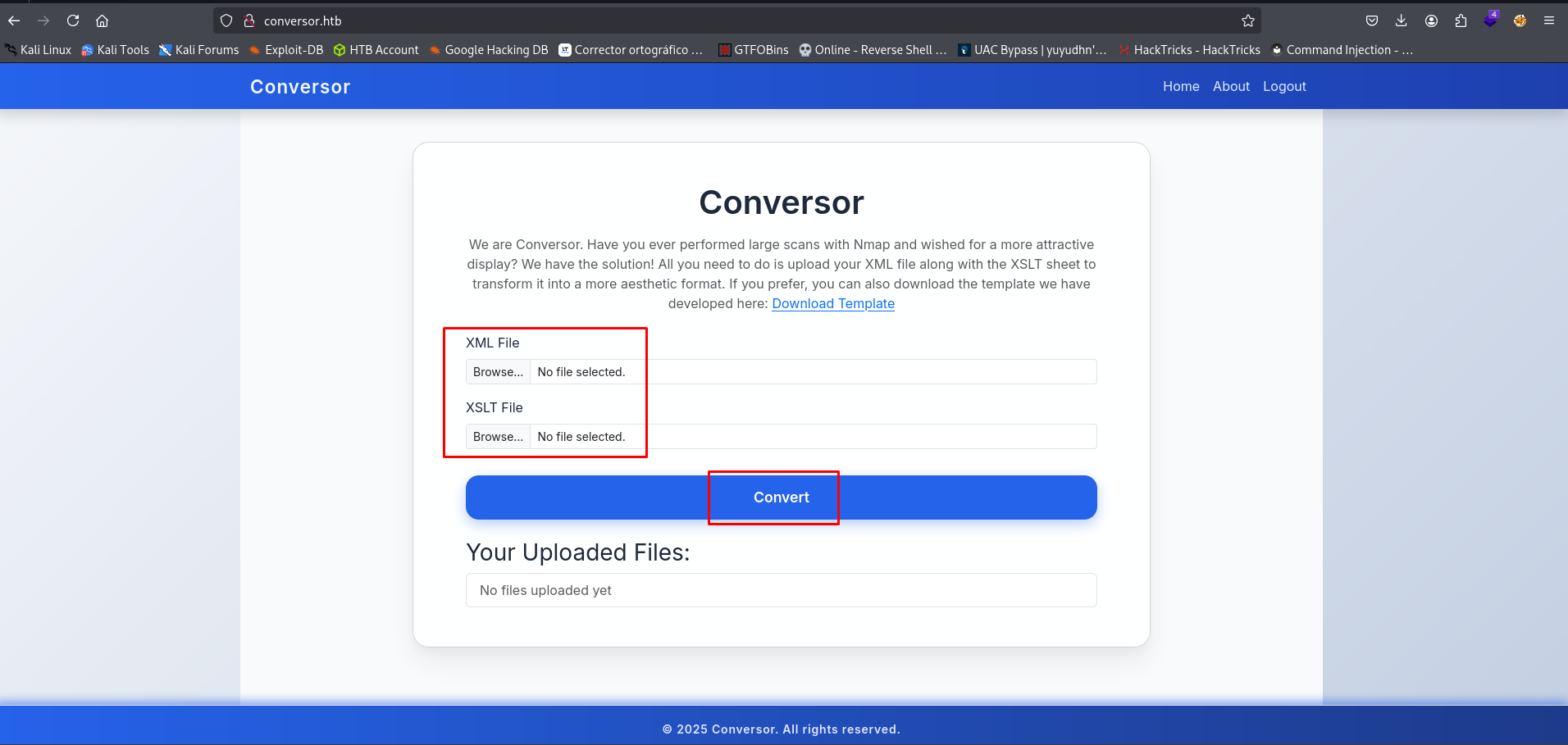Browse for an XML file
This screenshot has width=1568, height=745.
[498, 372]
